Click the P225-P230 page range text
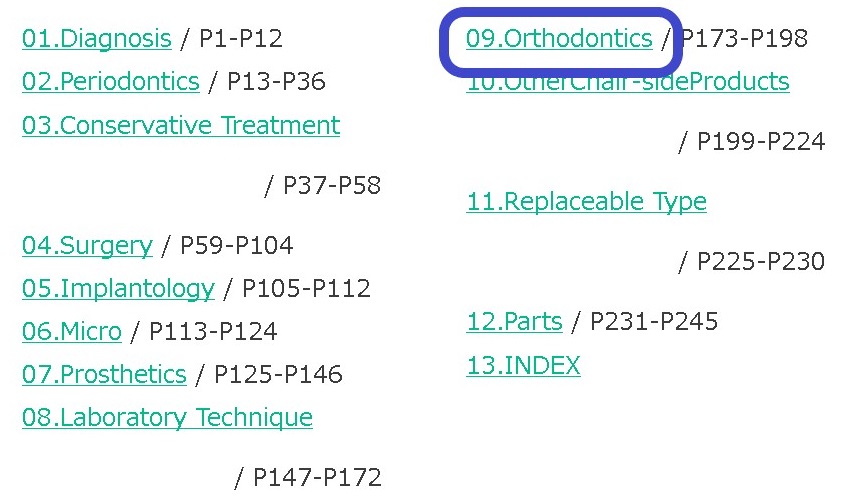 pos(761,262)
